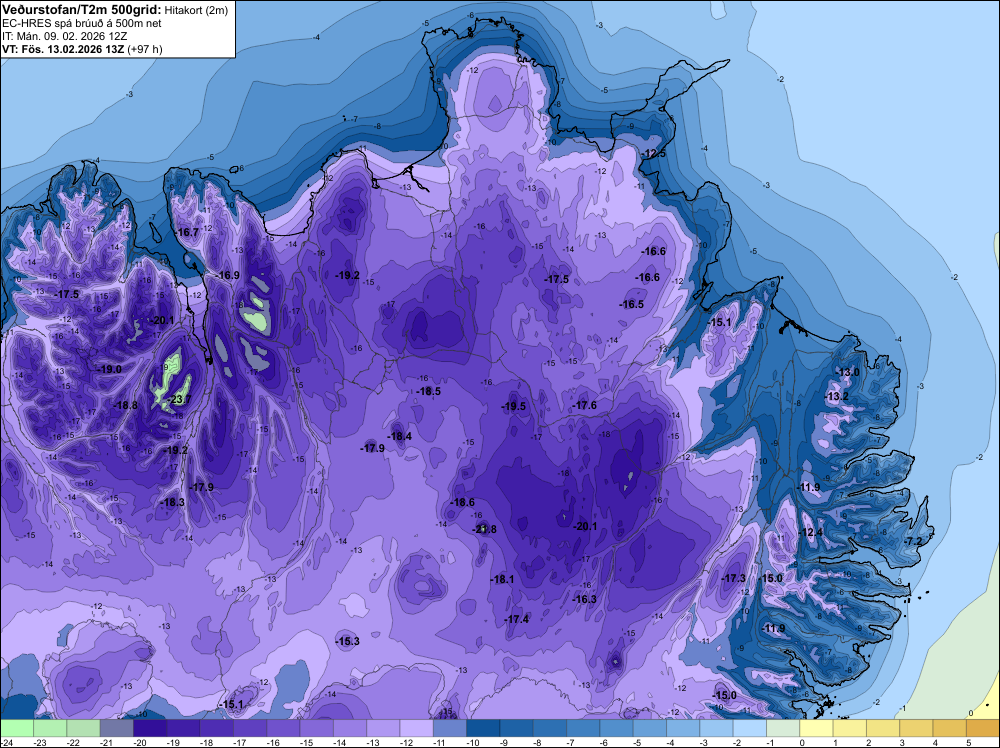This screenshot has height=748, width=1000.
Task: Click the -18.1 temperature reading
Action: point(502,580)
